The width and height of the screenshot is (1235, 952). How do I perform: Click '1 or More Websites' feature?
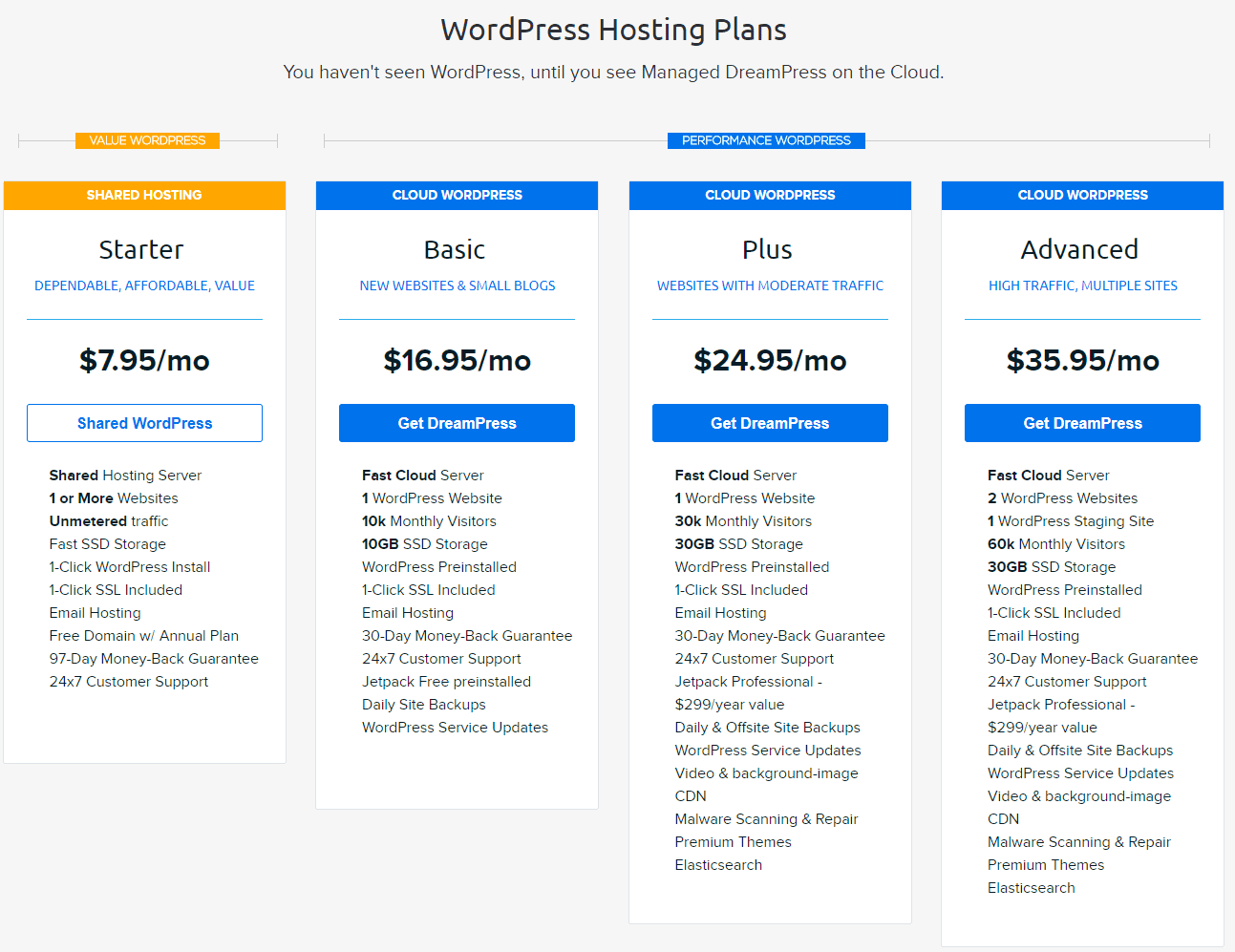pos(114,497)
